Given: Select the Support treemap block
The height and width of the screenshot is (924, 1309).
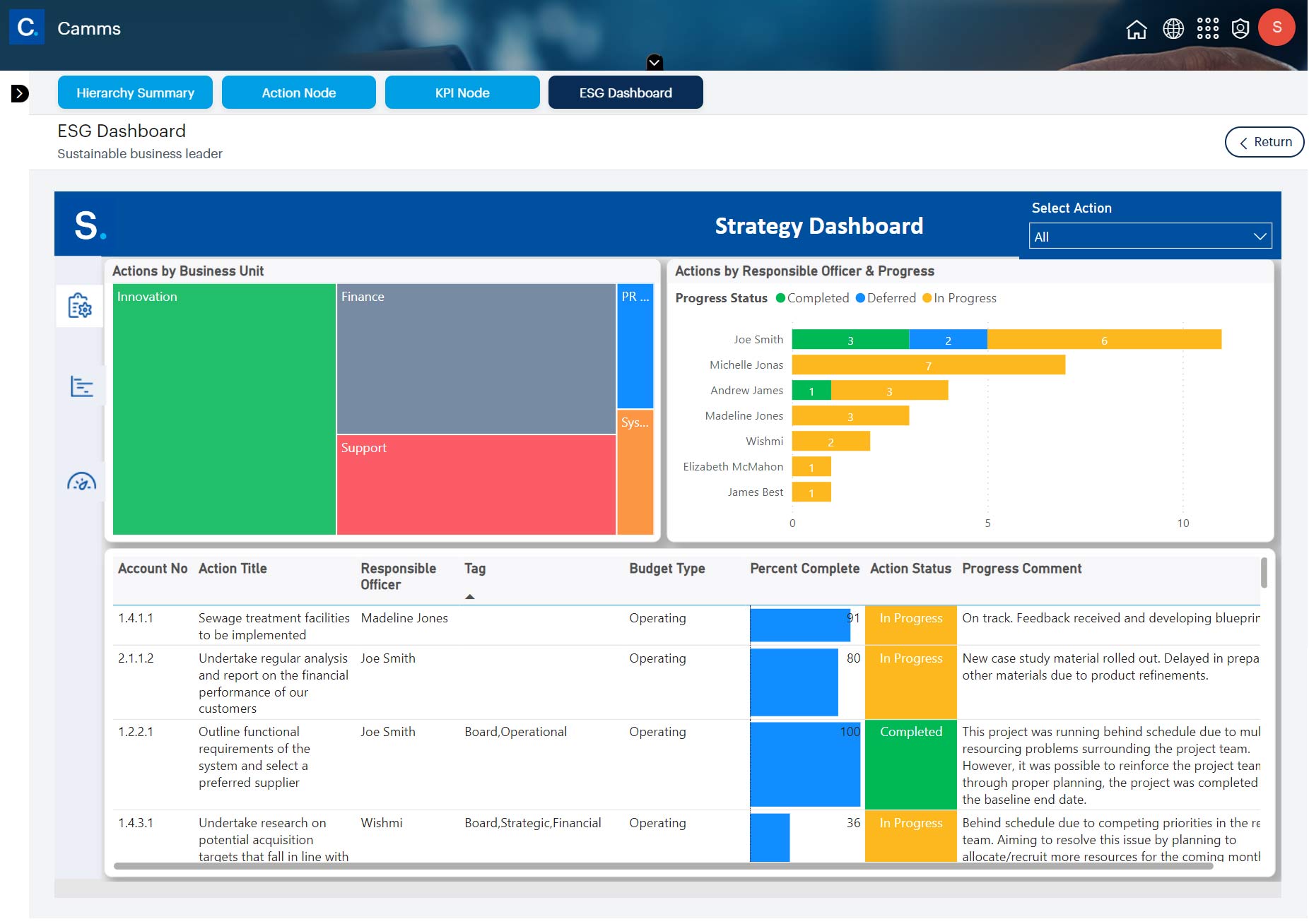Looking at the screenshot, I should 476,485.
